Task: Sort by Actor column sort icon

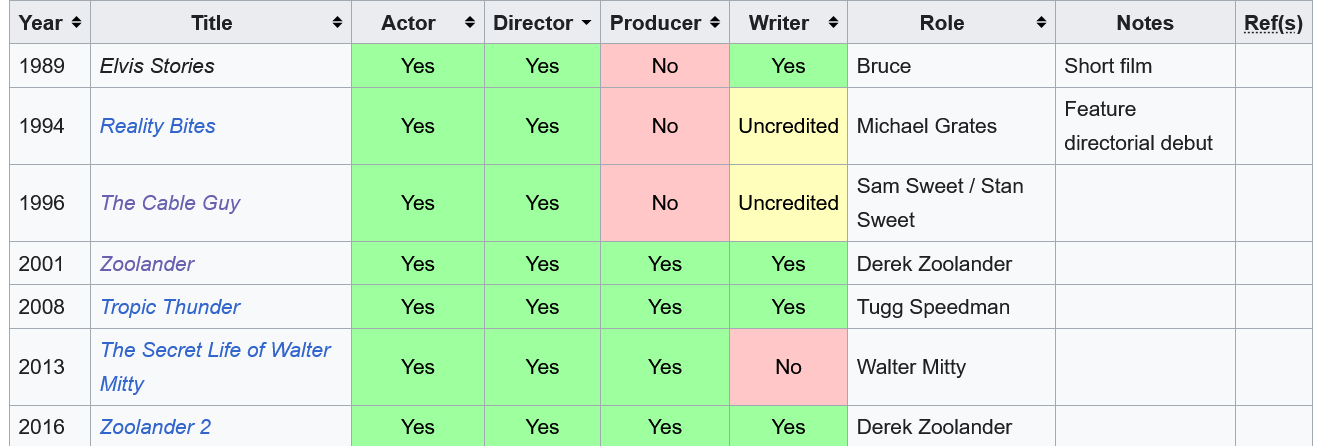Action: coord(469,23)
